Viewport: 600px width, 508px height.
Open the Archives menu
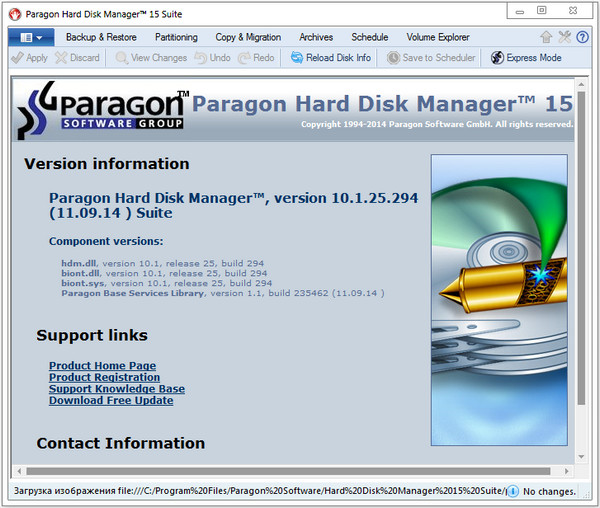[316, 37]
